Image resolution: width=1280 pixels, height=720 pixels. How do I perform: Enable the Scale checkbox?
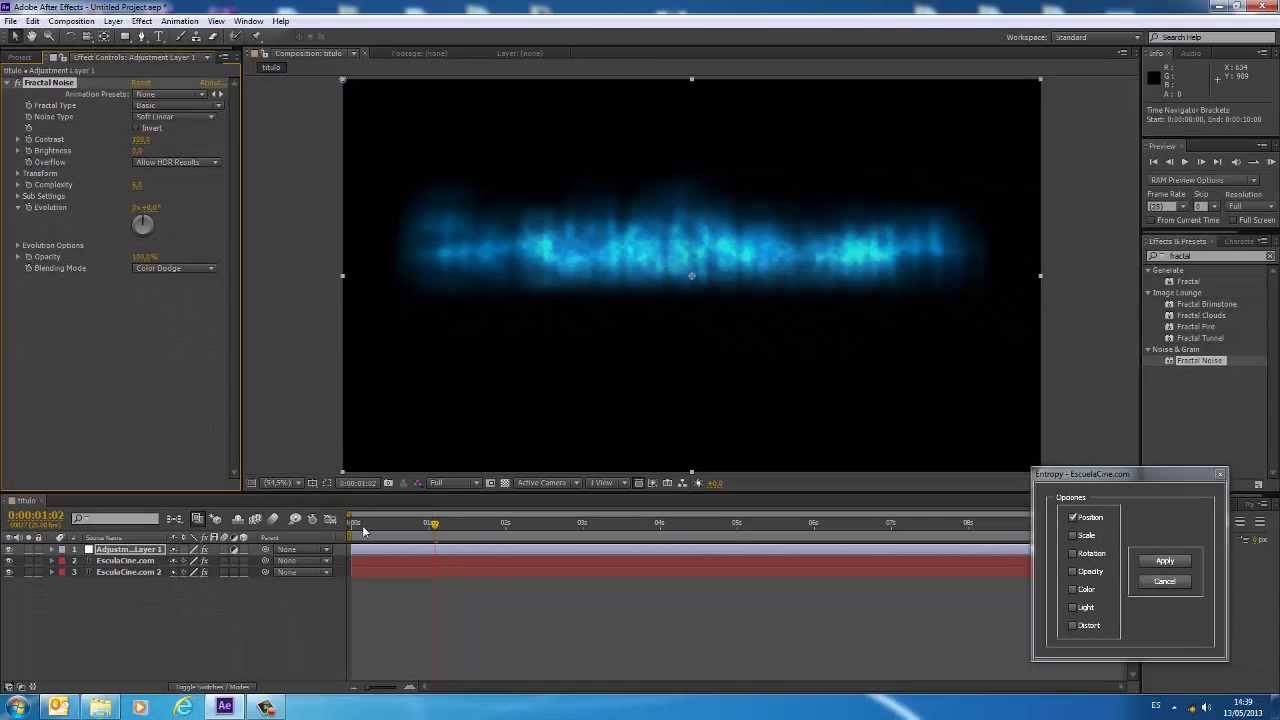tap(1073, 535)
